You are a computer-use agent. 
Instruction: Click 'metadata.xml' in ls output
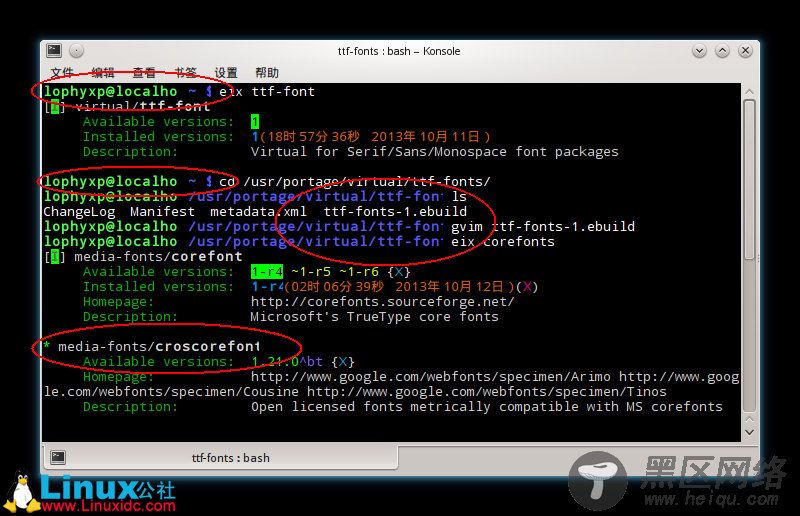coord(258,211)
